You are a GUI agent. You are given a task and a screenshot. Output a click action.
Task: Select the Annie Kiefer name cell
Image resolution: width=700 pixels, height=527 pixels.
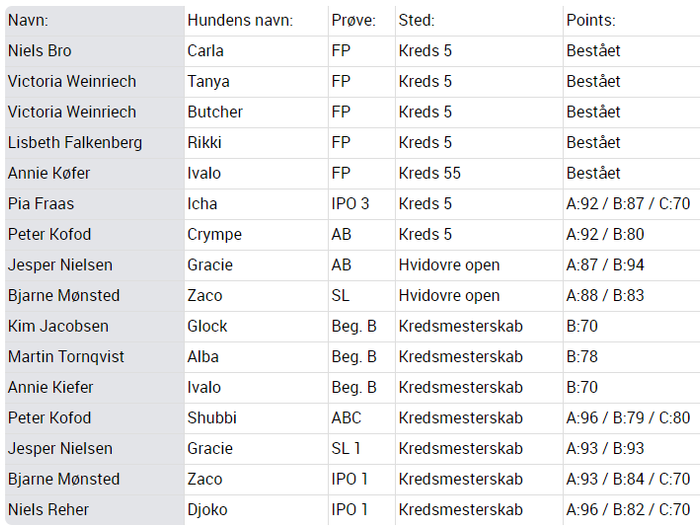pos(95,388)
